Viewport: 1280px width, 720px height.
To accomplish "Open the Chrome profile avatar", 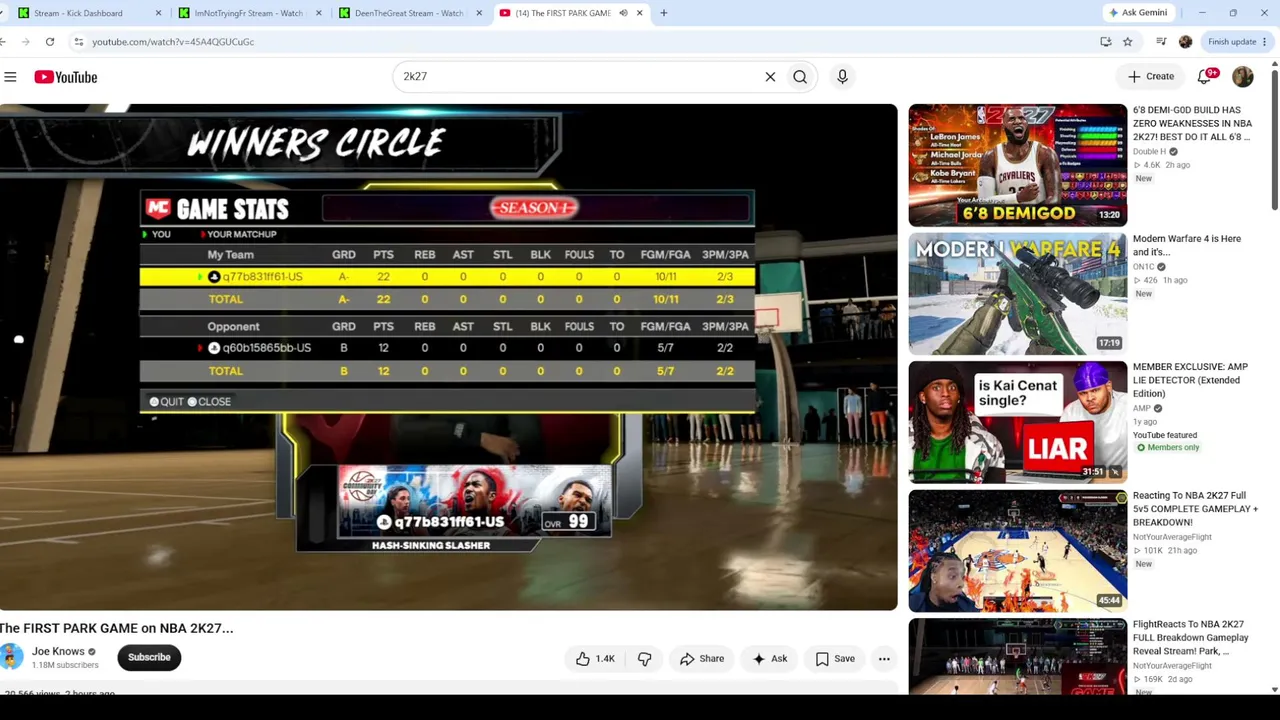I will (1185, 42).
